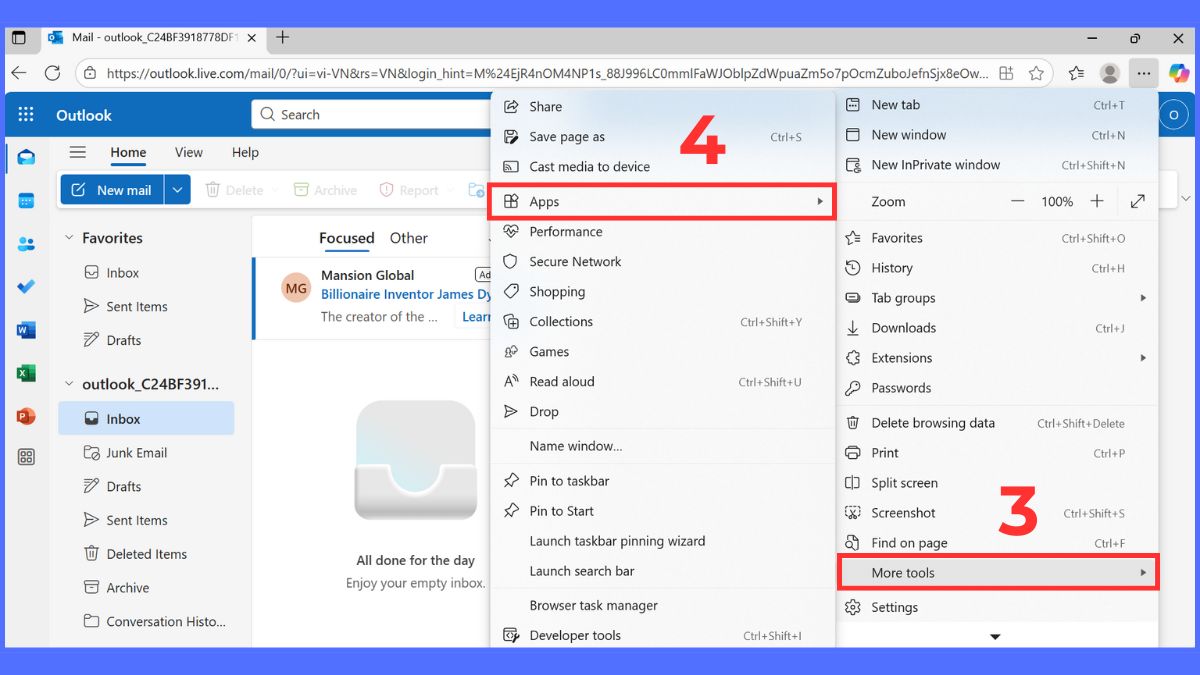Expand New mail dropdown arrow
The image size is (1200, 675).
[x=177, y=190]
